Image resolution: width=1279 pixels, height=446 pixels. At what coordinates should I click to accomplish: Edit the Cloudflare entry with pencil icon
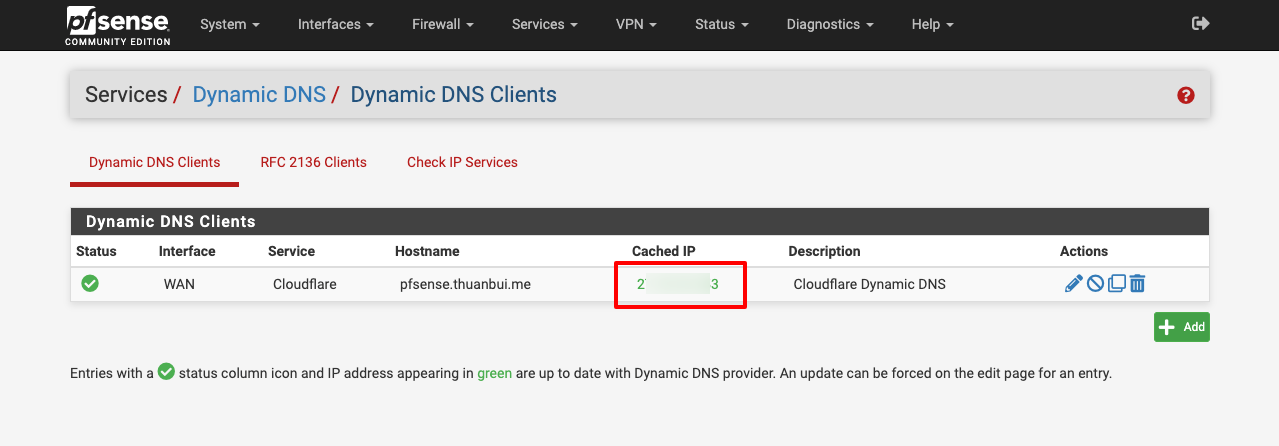pos(1073,284)
